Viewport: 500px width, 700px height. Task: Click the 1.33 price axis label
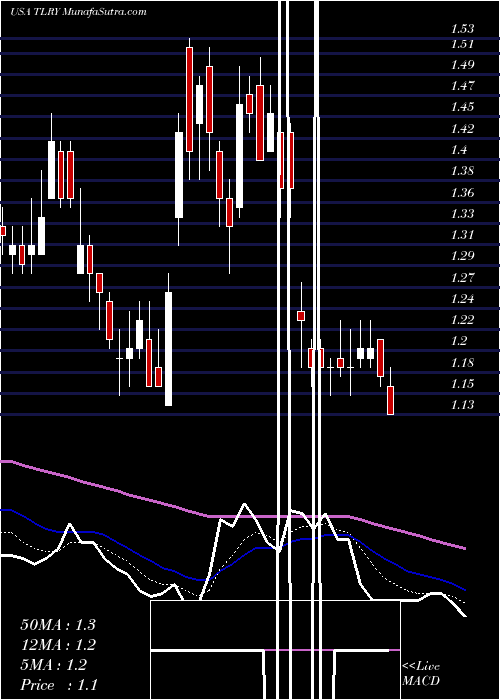click(462, 213)
